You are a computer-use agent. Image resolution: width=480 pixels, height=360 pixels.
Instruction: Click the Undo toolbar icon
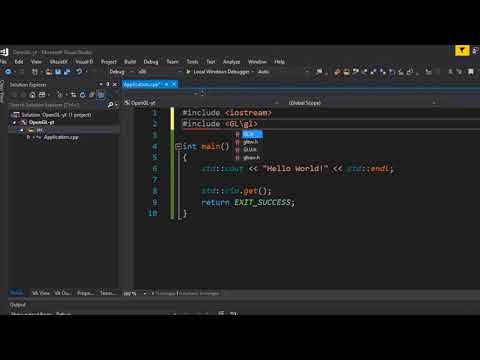tap(79, 72)
